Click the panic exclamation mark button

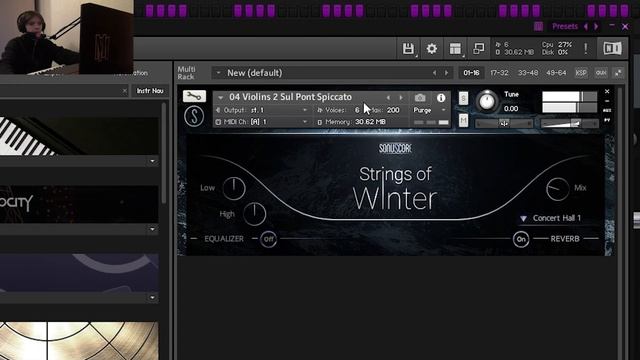click(x=586, y=49)
